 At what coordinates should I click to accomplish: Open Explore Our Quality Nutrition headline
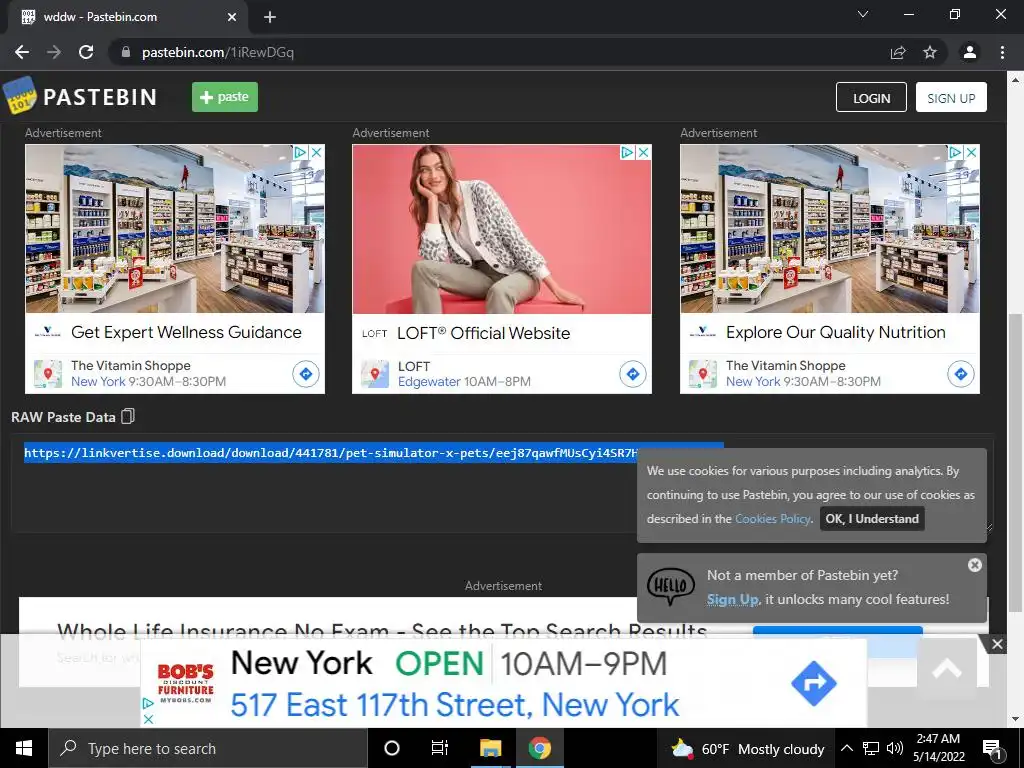point(835,332)
